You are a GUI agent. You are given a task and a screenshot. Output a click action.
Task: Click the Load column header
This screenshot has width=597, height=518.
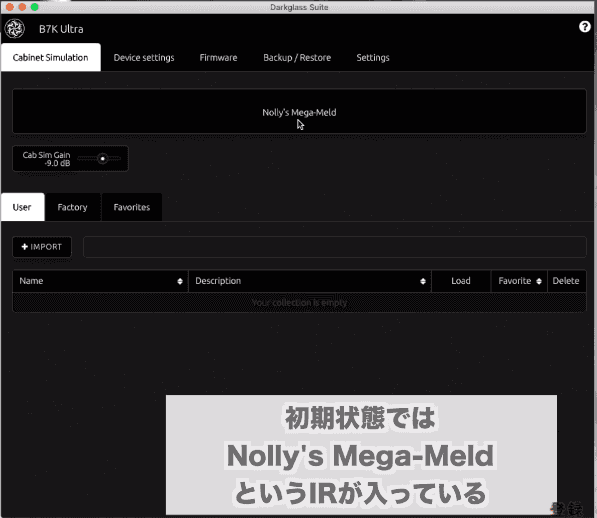(461, 281)
